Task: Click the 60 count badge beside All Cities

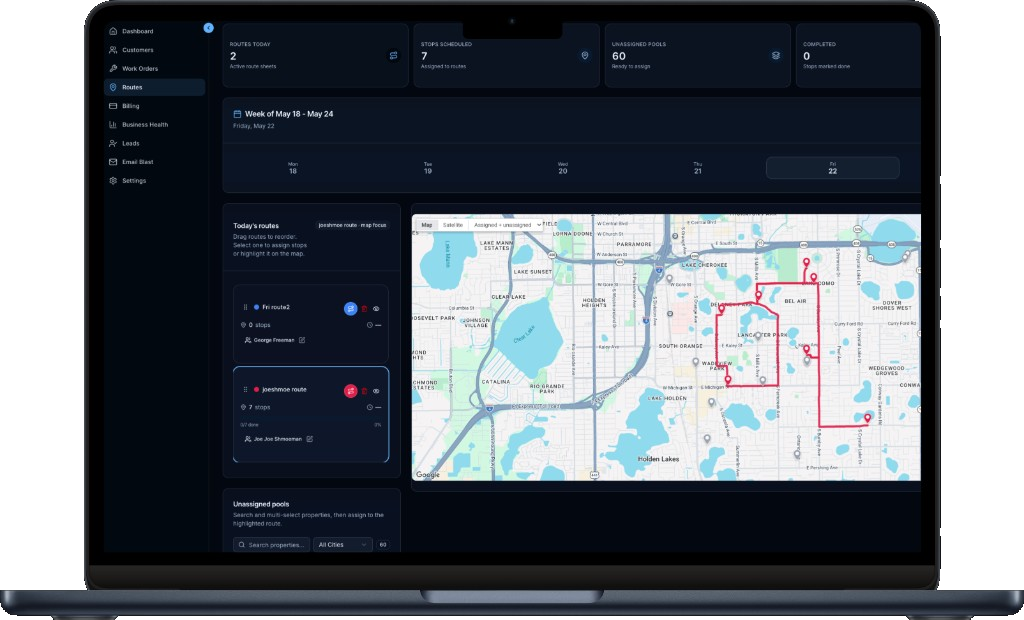Action: [x=383, y=544]
